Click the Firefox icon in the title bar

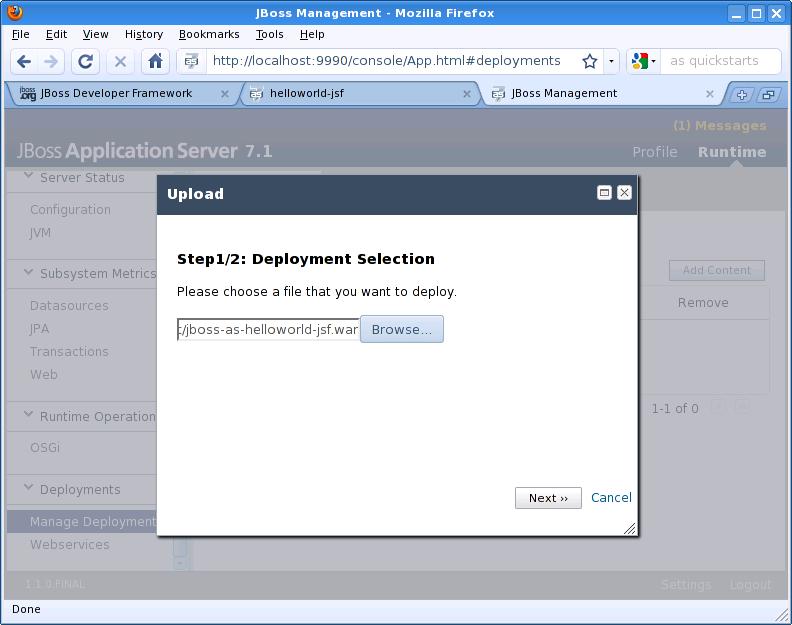click(x=15, y=12)
